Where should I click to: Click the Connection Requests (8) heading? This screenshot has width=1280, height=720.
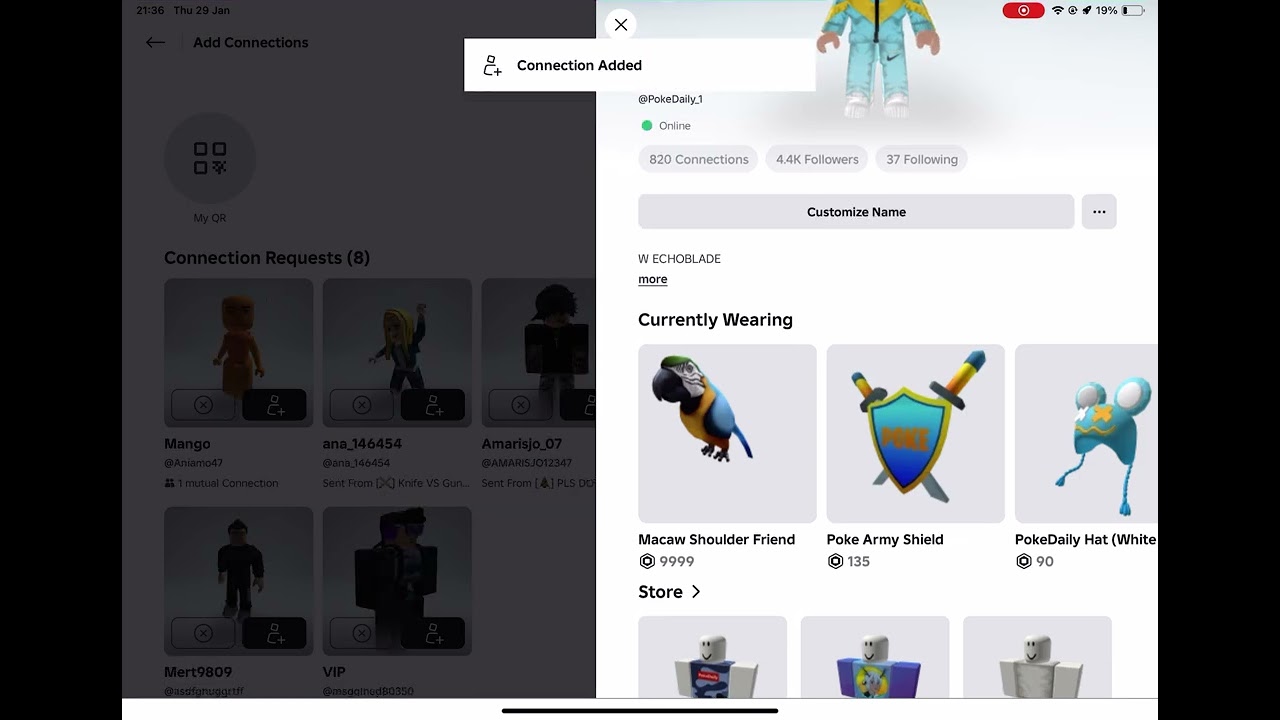267,258
